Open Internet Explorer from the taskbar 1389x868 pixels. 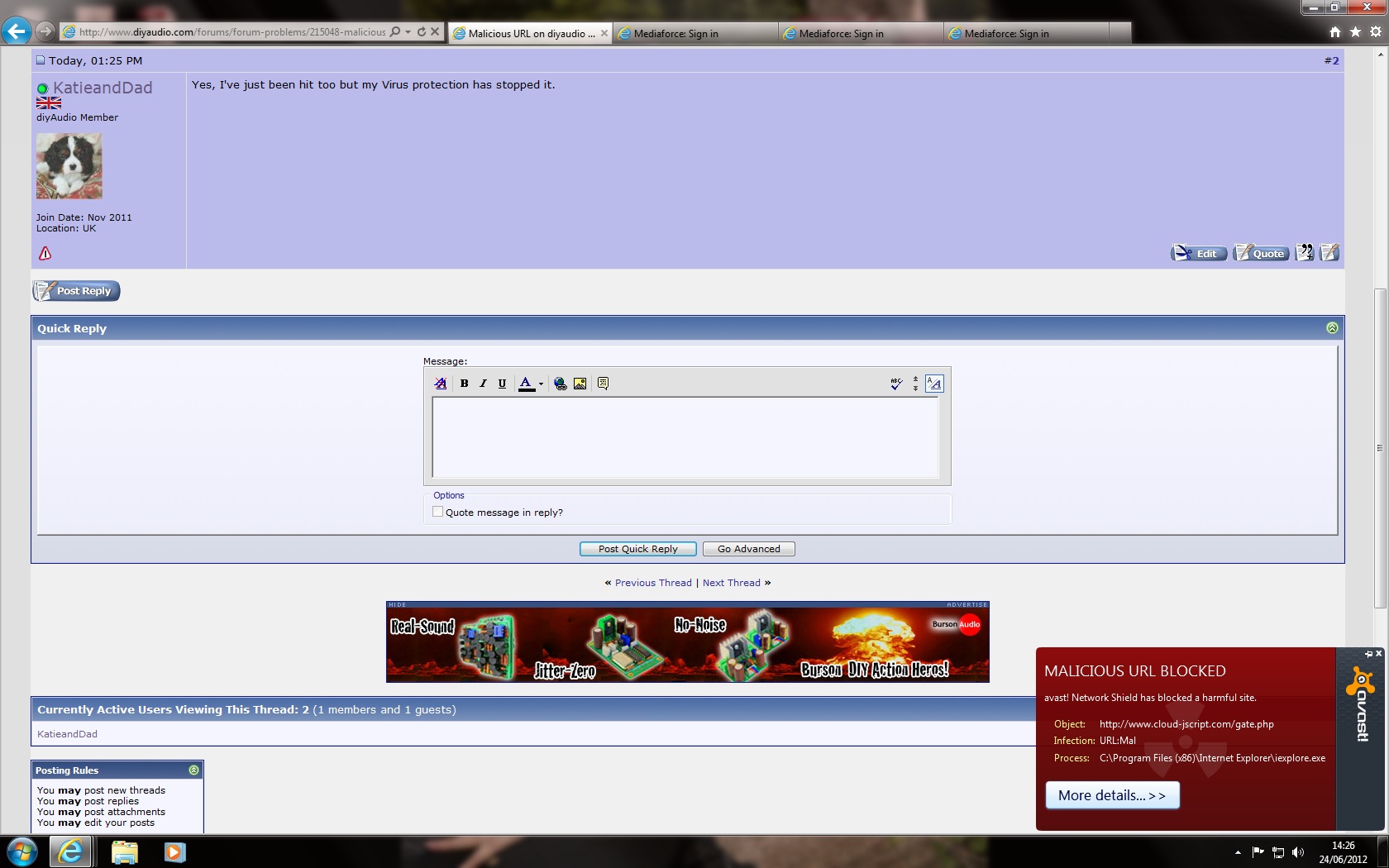tap(70, 851)
